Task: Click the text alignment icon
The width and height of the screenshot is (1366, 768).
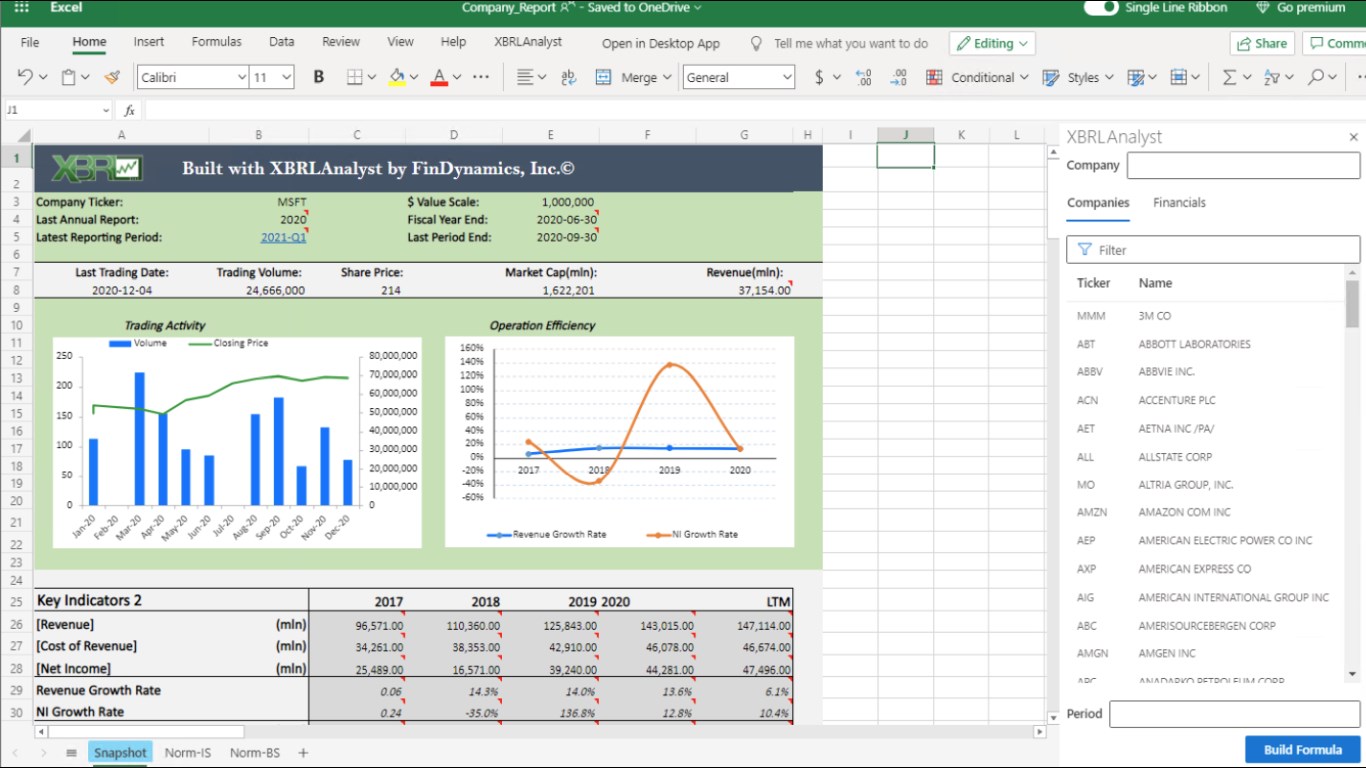Action: tap(525, 77)
